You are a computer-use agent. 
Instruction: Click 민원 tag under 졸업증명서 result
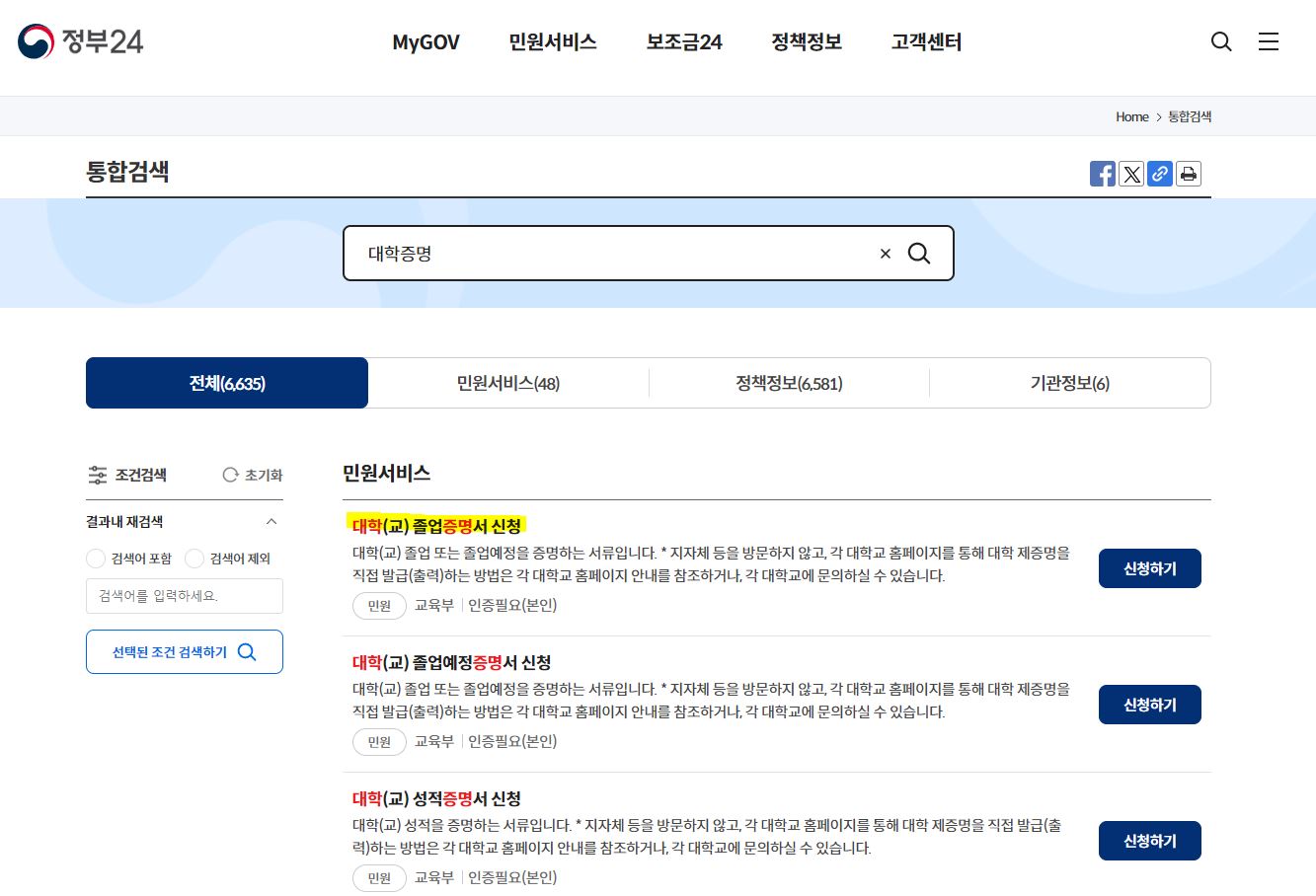[x=379, y=606]
